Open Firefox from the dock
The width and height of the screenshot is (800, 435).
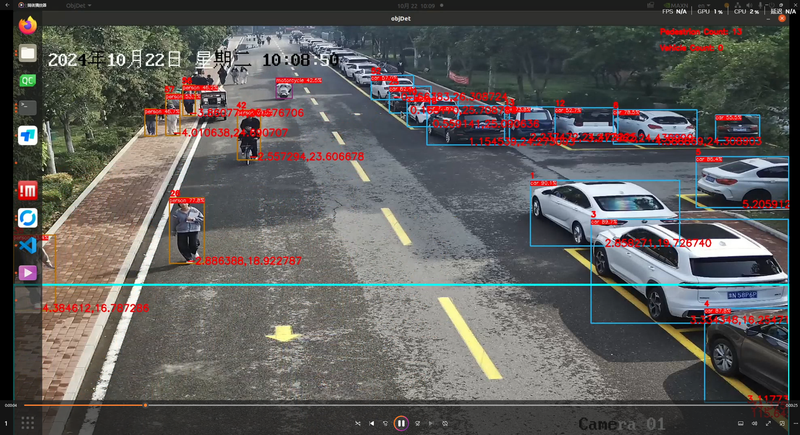pyautogui.click(x=28, y=25)
